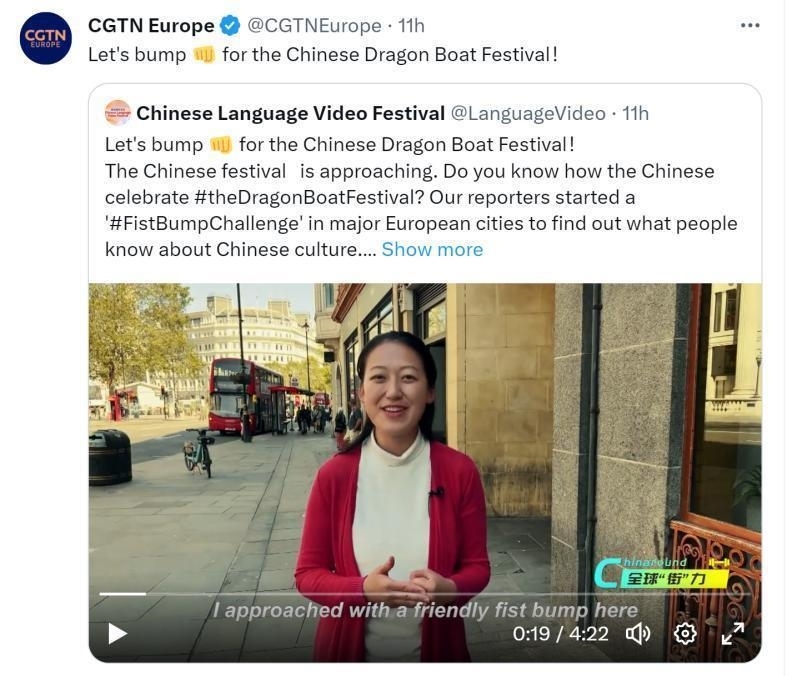Screen dimensions: 792x676
Task: Click the video progress bar
Action: click(x=424, y=594)
